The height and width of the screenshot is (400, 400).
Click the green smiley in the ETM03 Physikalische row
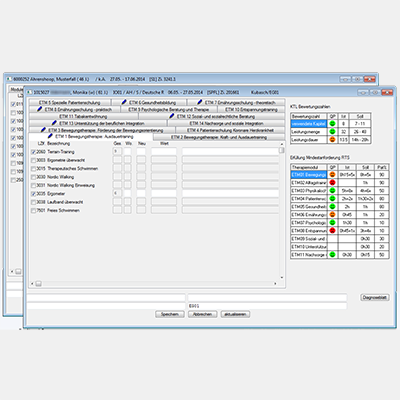tap(332, 191)
